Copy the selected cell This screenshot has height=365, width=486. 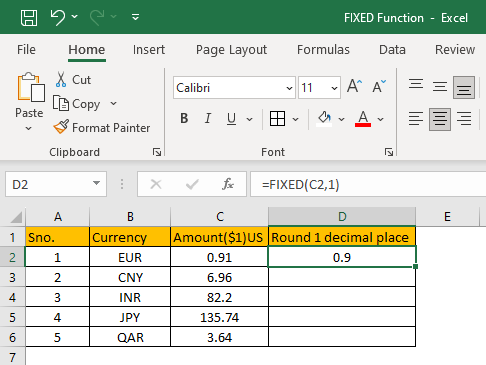77,104
